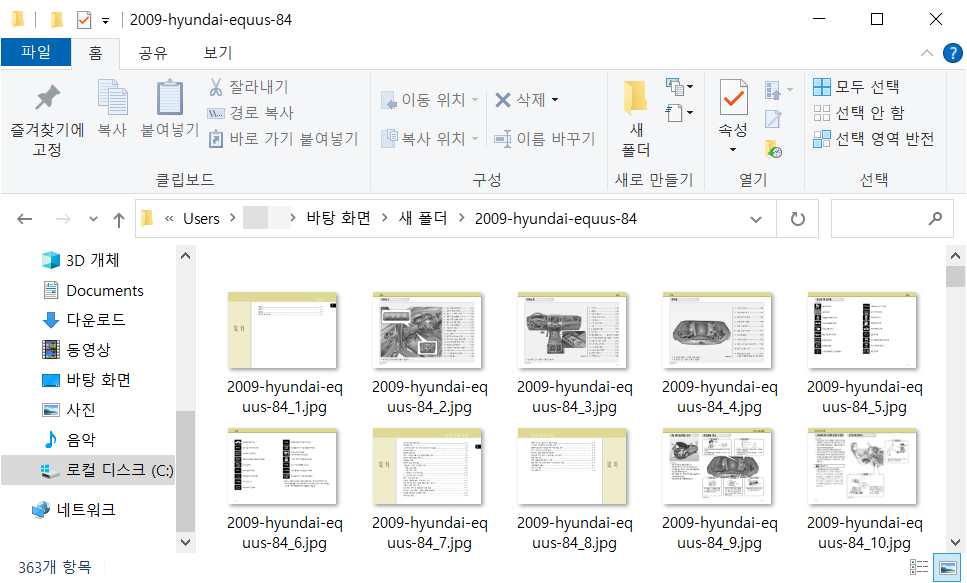Switch to large thumbnails view icon
The height and width of the screenshot is (583, 967).
947,567
